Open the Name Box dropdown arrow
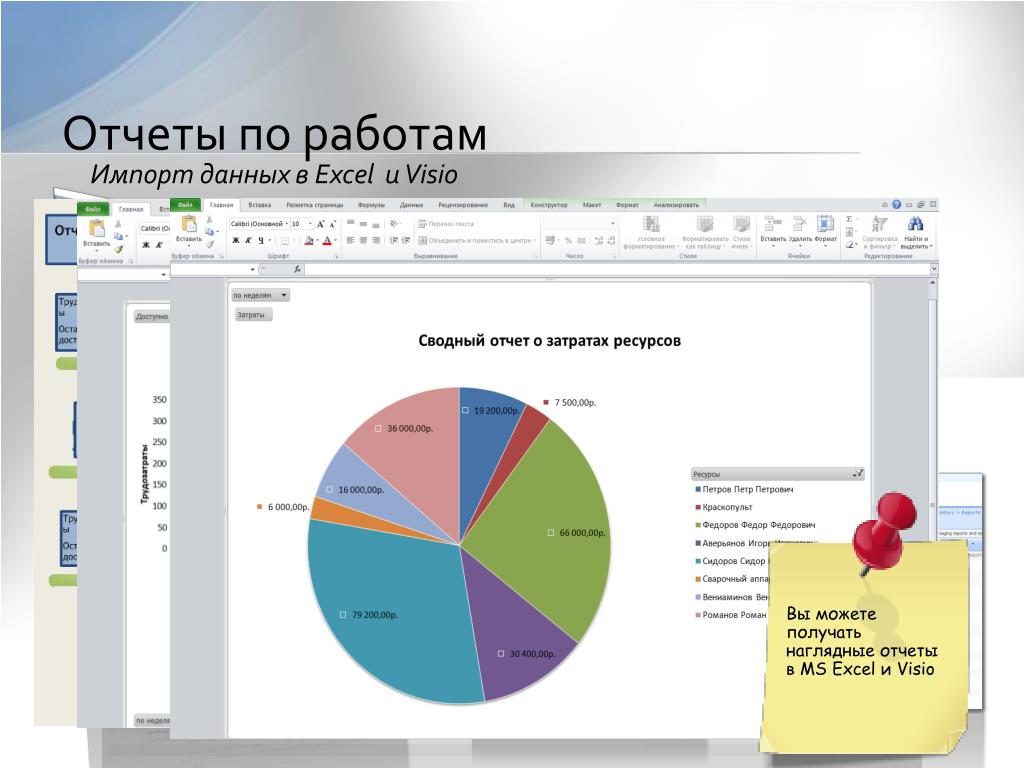 tap(252, 269)
